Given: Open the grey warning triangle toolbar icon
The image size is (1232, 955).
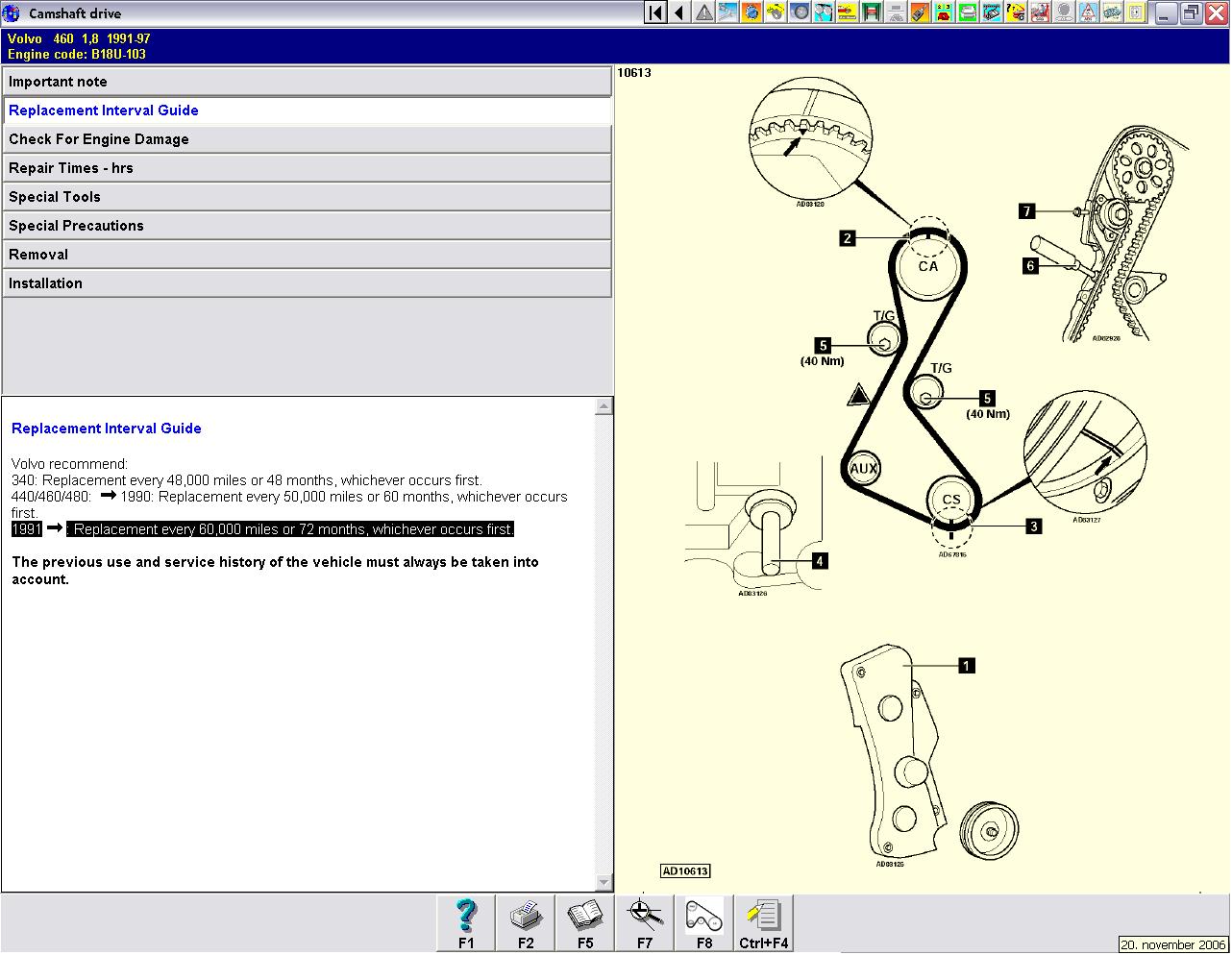Looking at the screenshot, I should coord(704,12).
